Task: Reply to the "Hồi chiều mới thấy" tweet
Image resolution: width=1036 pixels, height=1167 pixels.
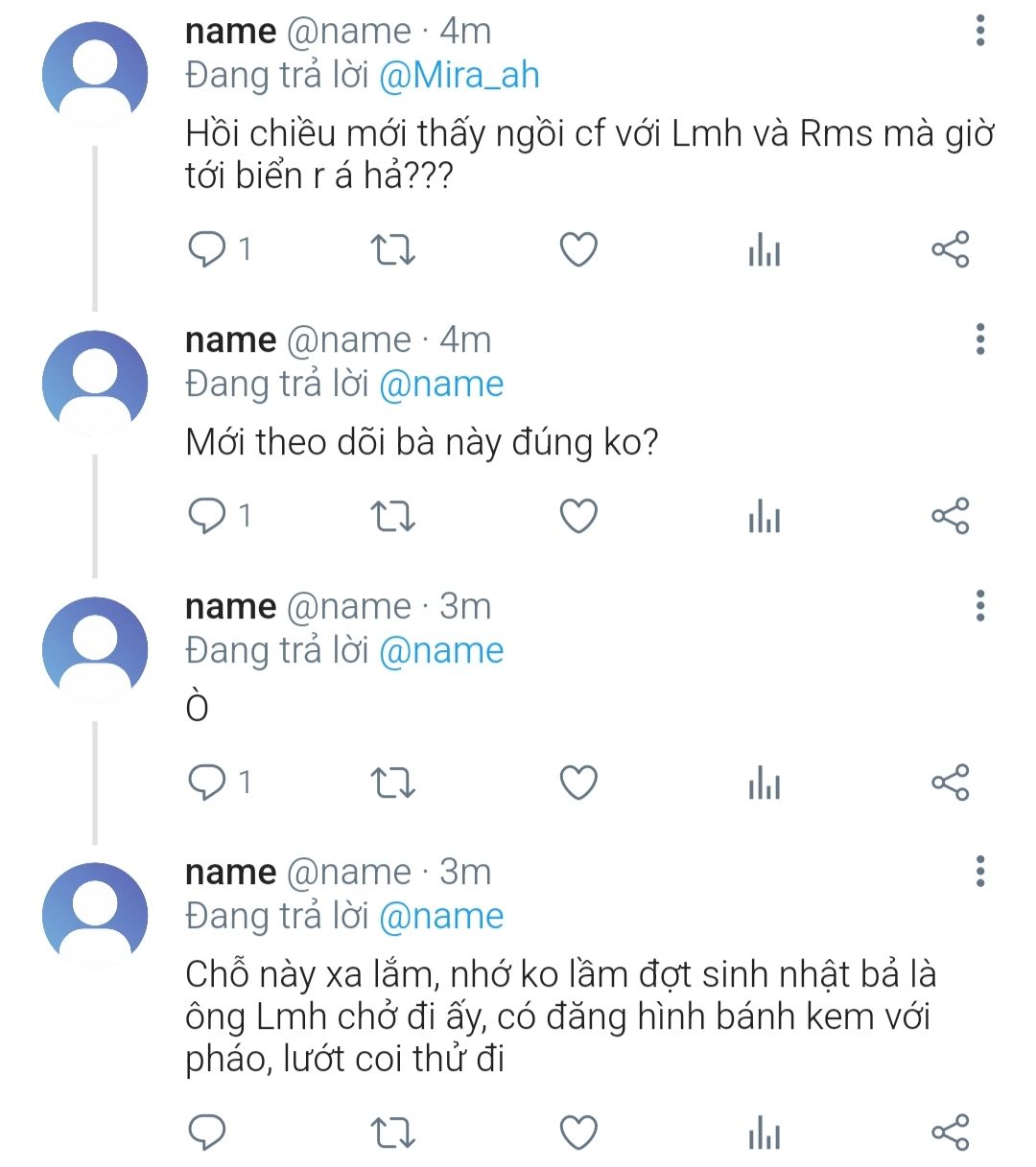Action: click(207, 250)
